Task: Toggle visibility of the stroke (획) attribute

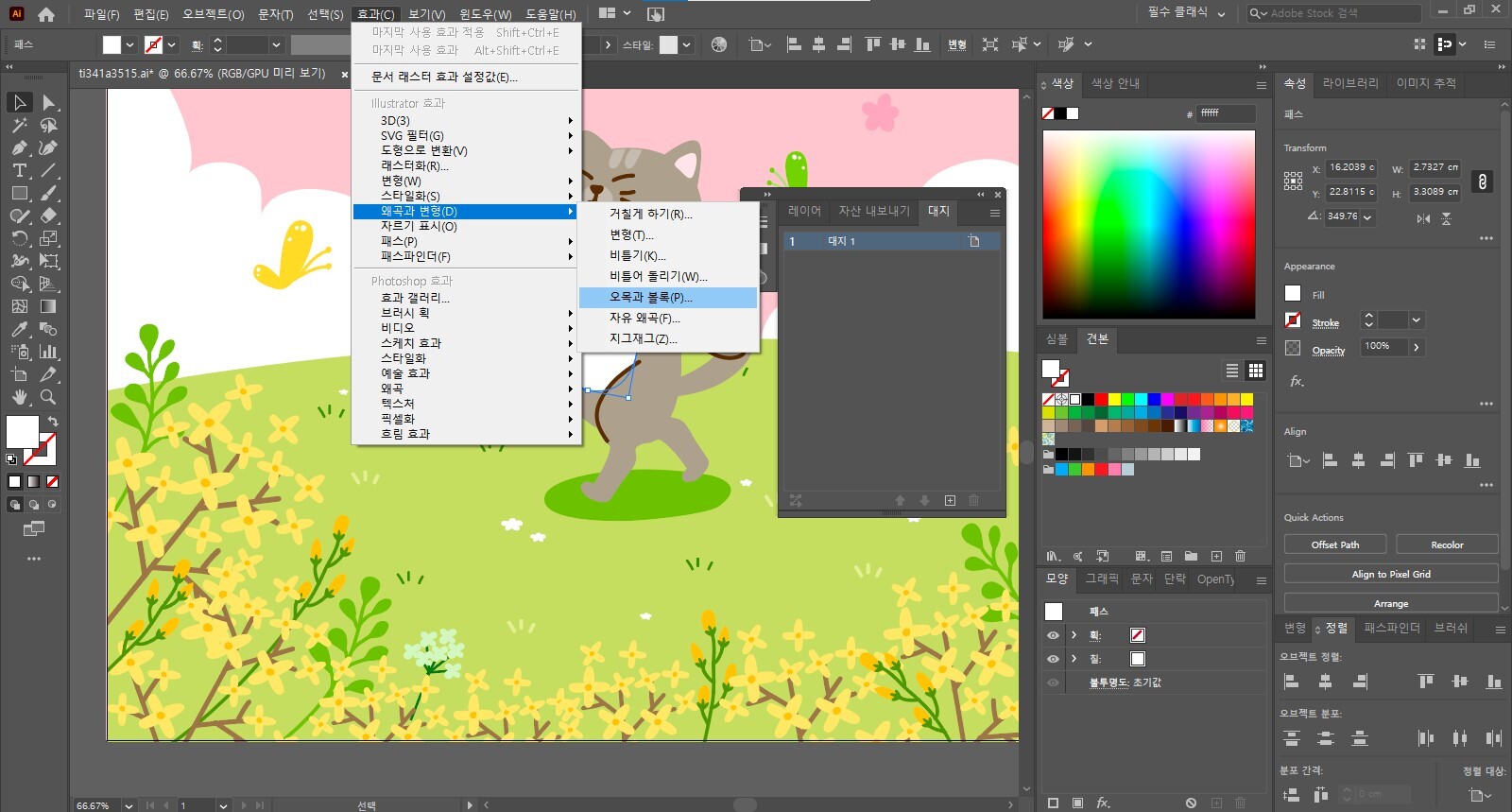Action: click(x=1053, y=635)
